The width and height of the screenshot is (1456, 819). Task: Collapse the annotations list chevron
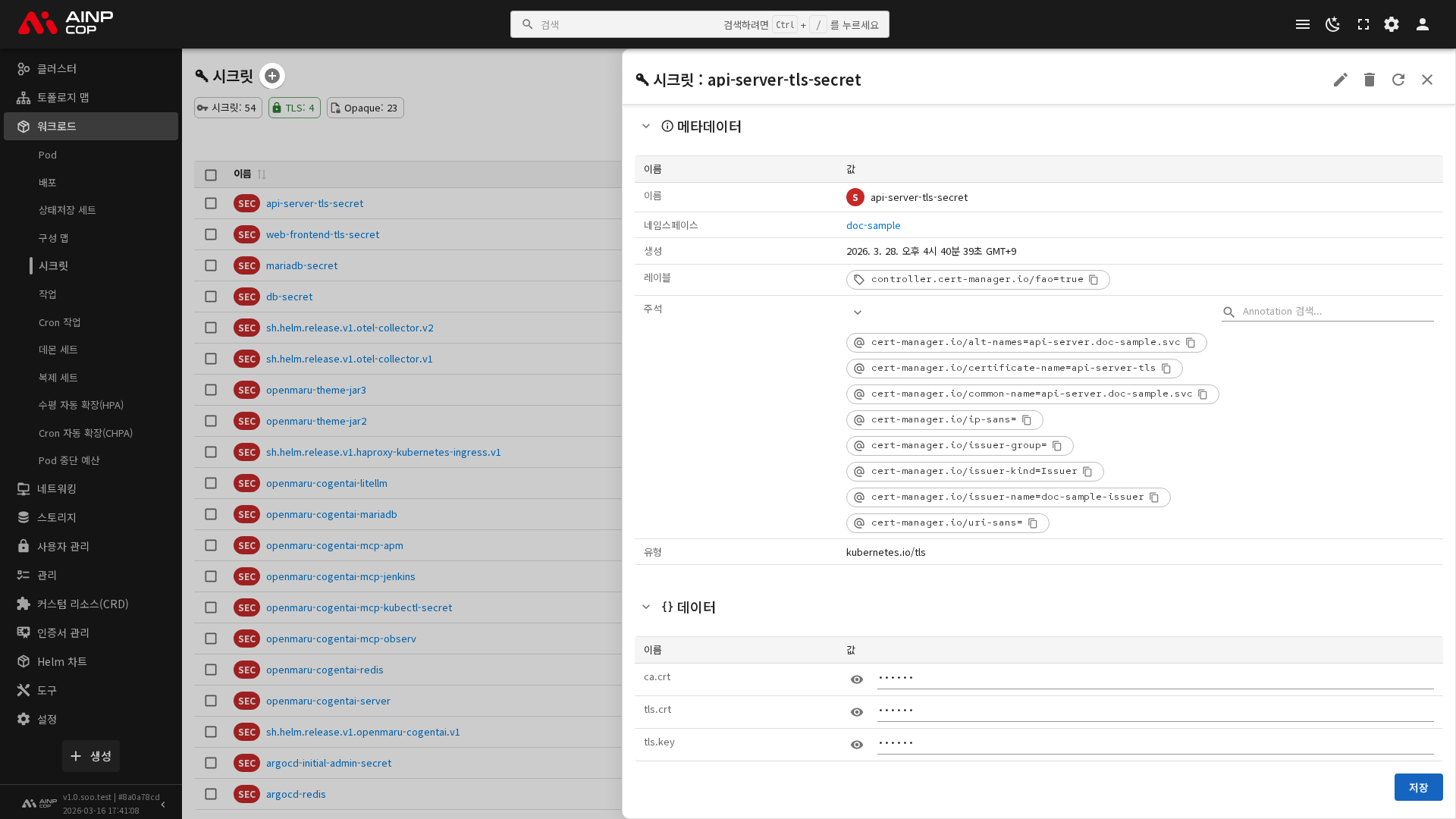click(857, 312)
